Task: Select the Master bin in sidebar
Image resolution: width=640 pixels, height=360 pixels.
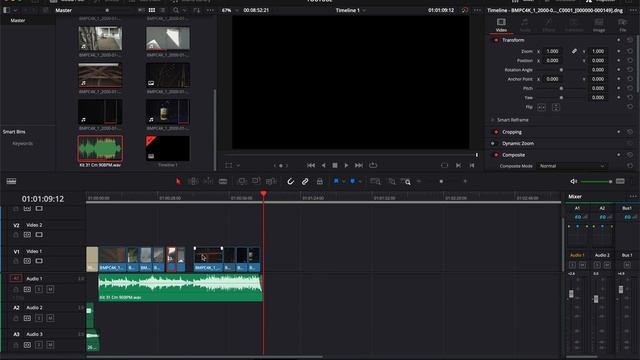Action: coord(18,20)
